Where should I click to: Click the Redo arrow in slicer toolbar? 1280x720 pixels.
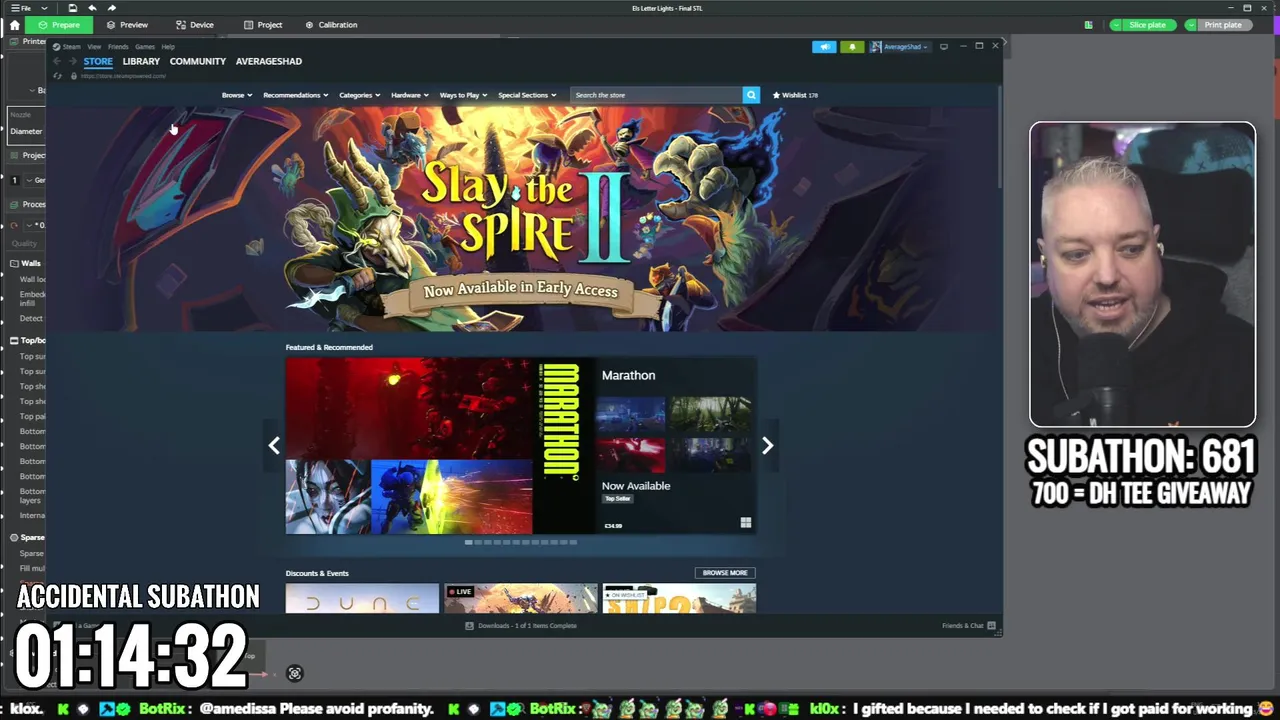point(111,8)
